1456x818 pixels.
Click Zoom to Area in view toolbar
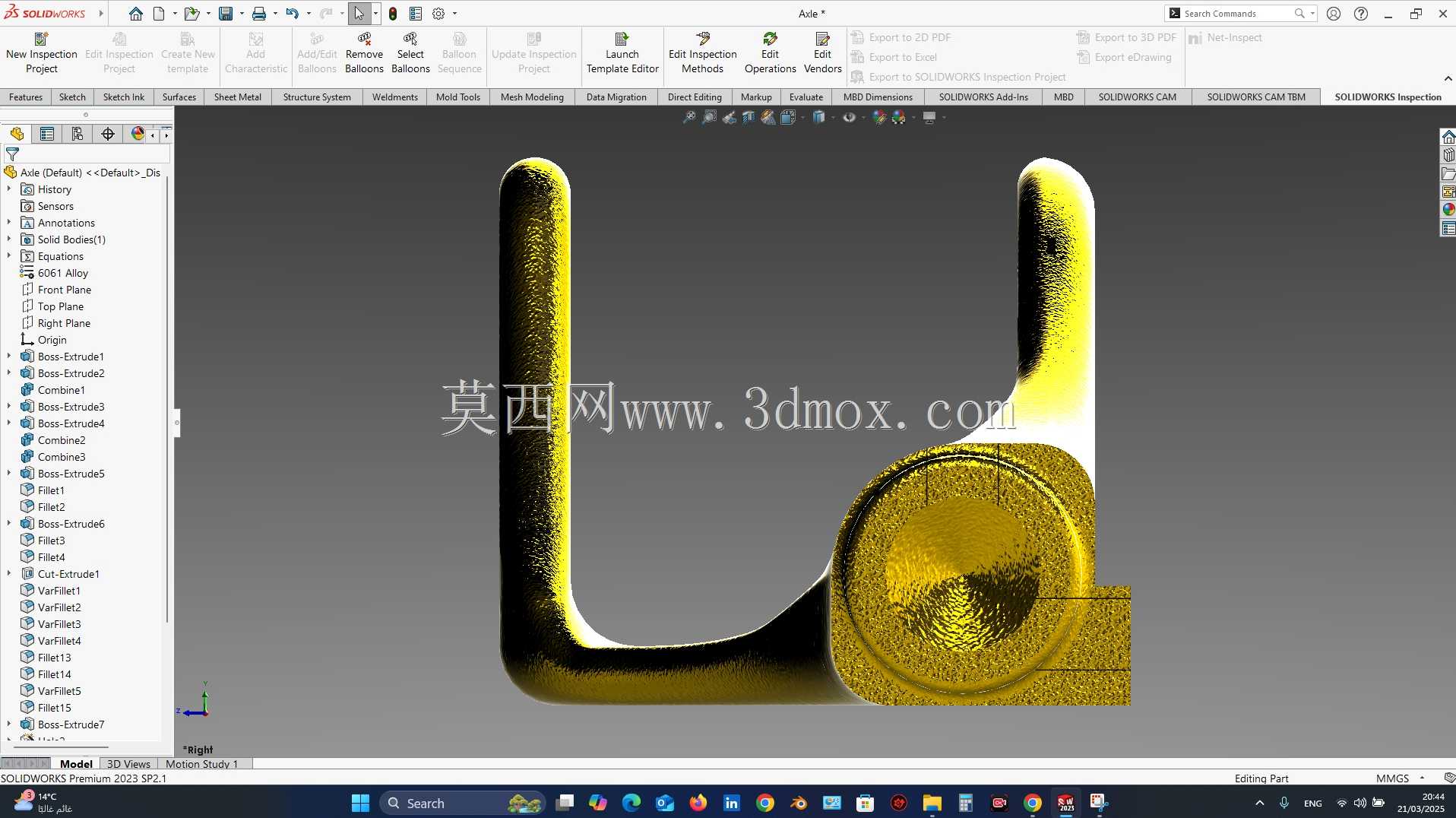tap(708, 117)
